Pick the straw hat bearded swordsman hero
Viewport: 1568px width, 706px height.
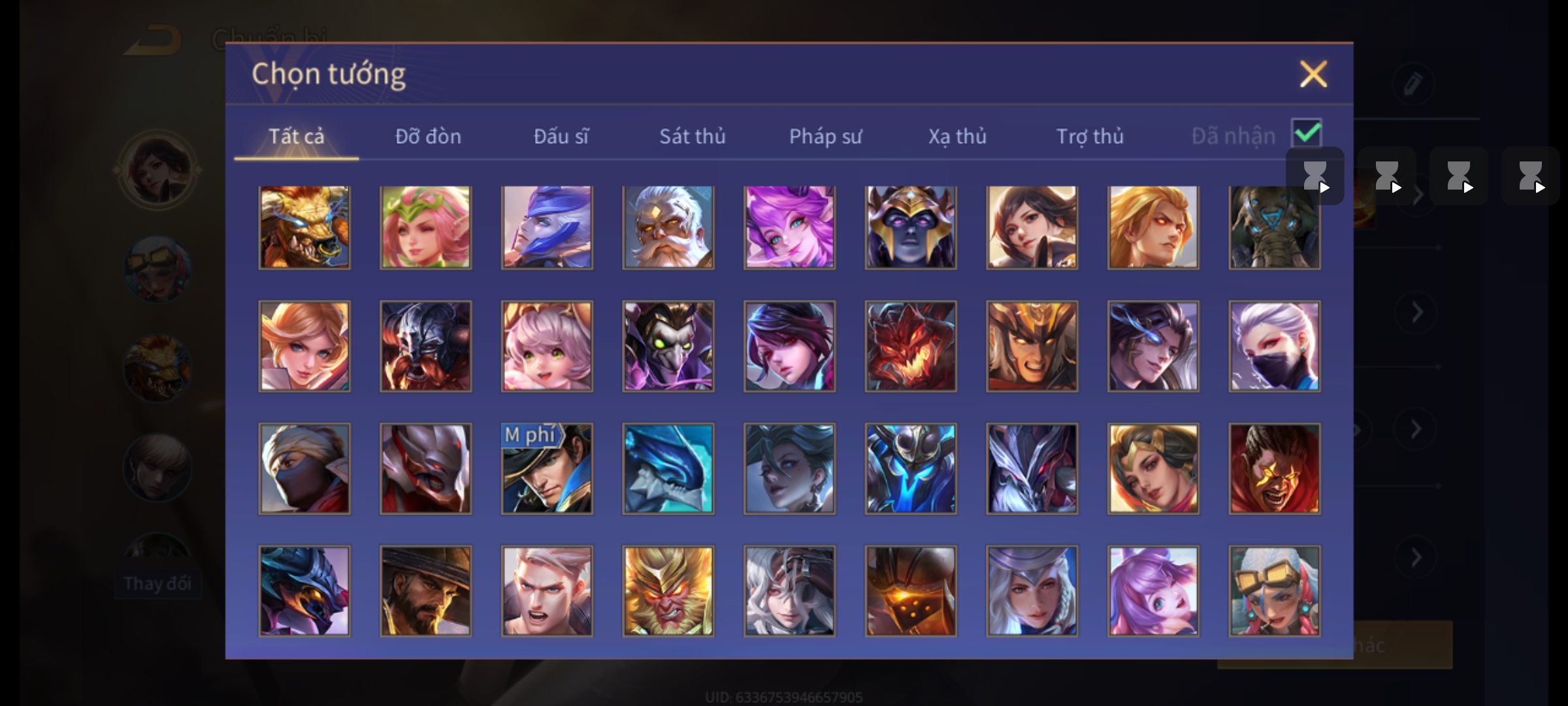point(425,591)
